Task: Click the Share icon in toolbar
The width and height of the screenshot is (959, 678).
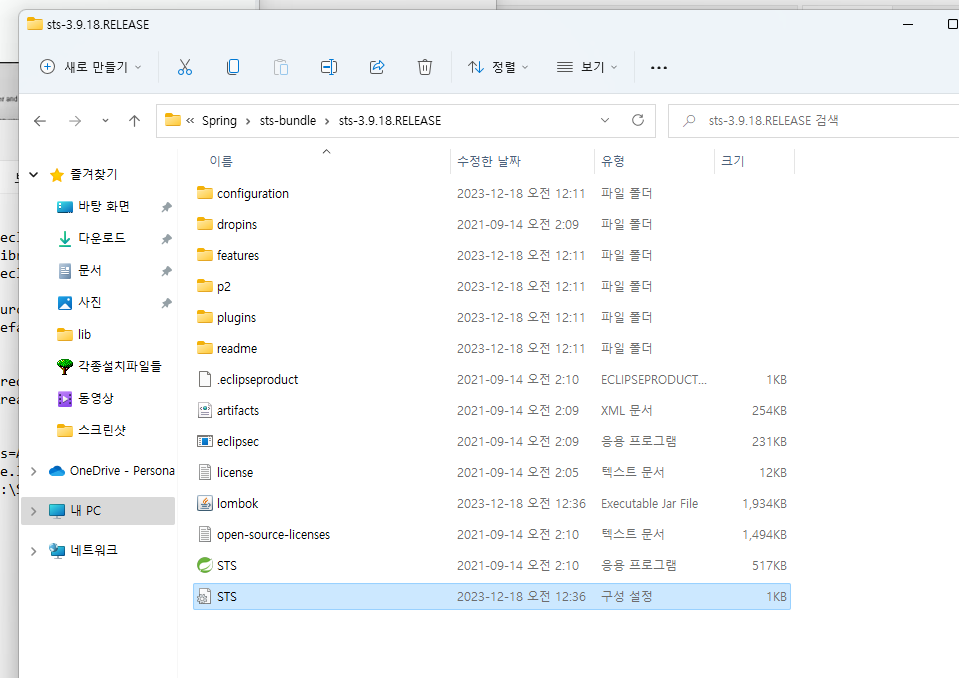Action: click(x=377, y=67)
